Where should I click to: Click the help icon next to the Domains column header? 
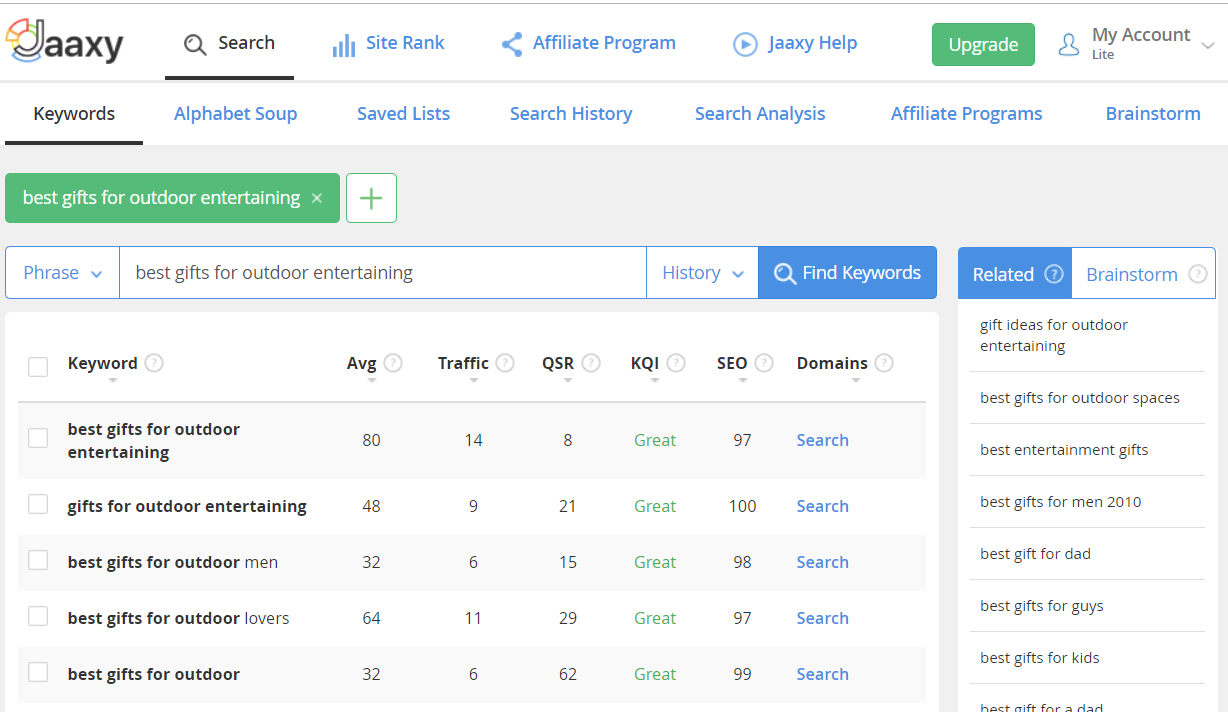pos(884,363)
